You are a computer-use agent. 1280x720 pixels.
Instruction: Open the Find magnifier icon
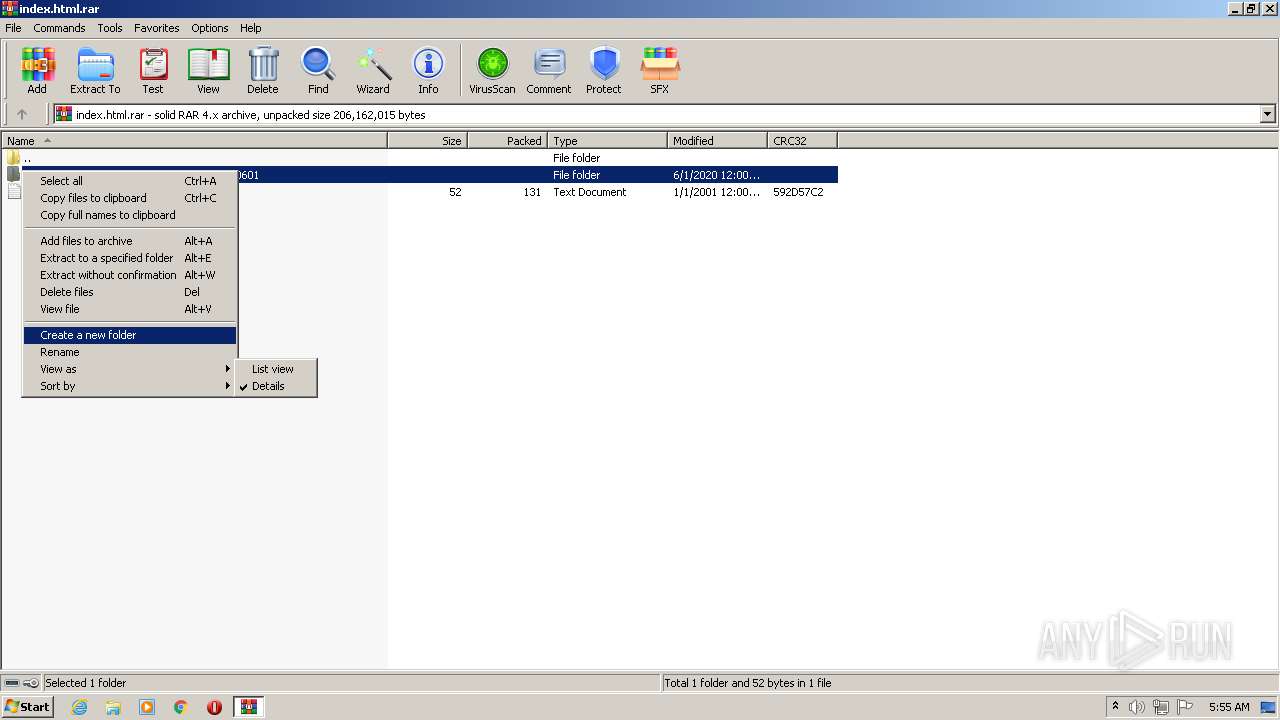point(318,71)
